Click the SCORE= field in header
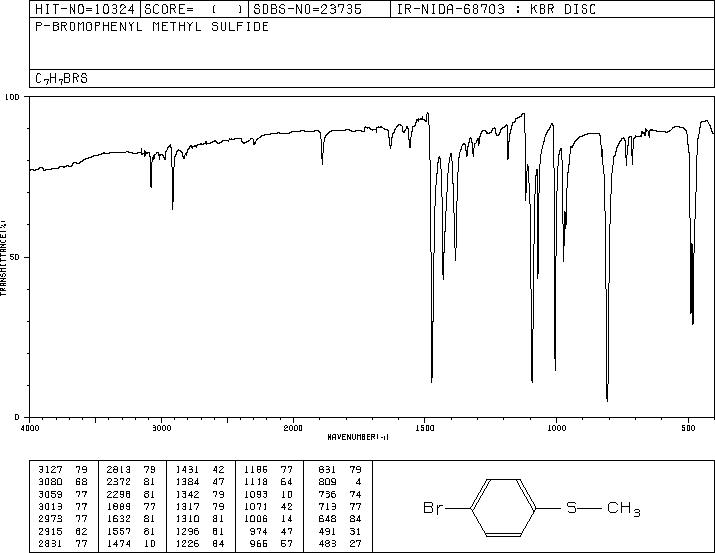This screenshot has width=715, height=553. pyautogui.click(x=194, y=9)
